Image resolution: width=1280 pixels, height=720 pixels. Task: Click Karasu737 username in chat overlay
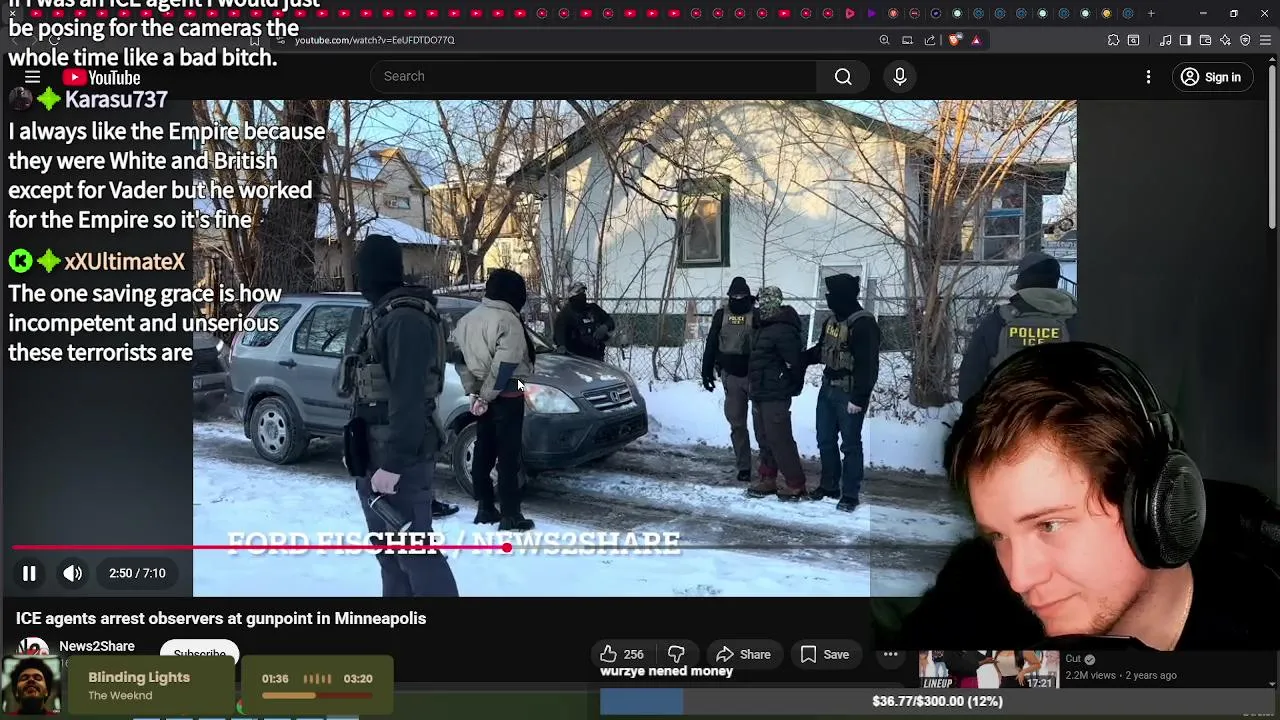click(x=116, y=99)
